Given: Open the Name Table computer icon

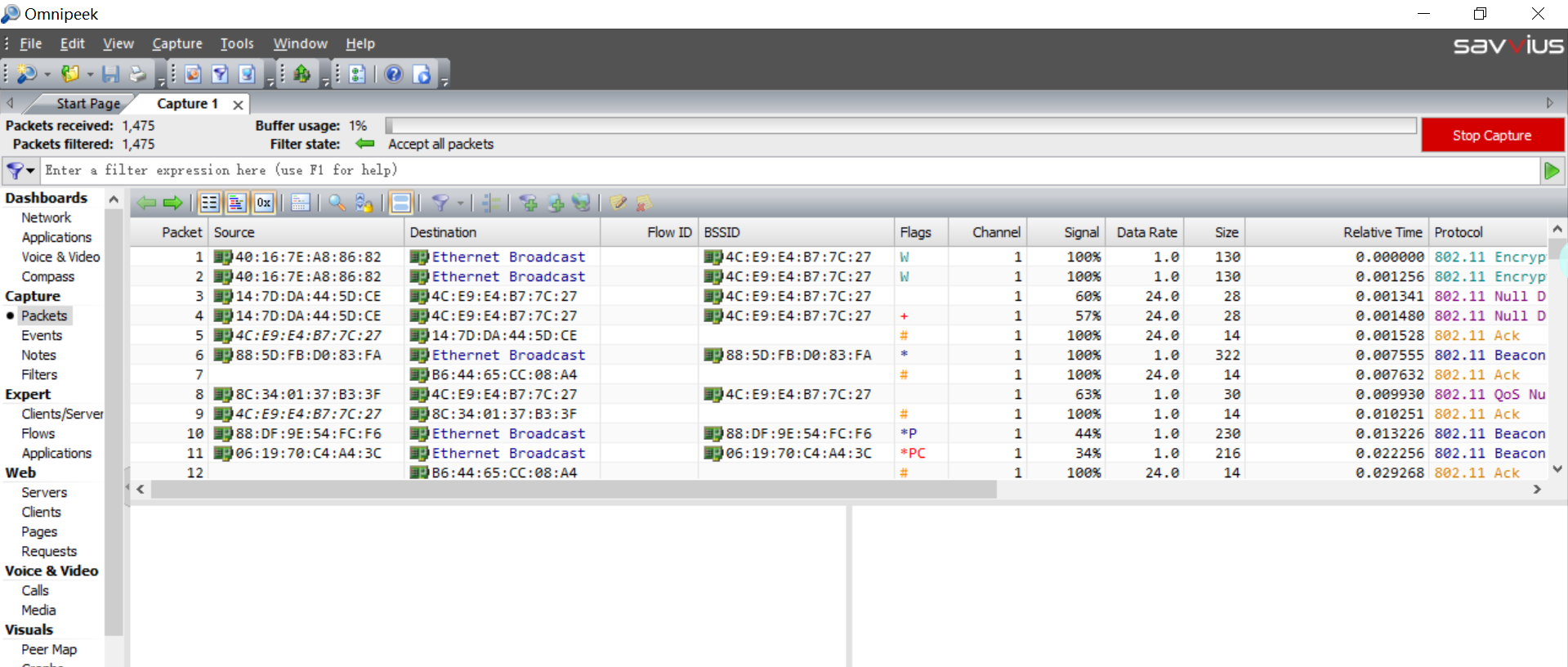Looking at the screenshot, I should [247, 74].
